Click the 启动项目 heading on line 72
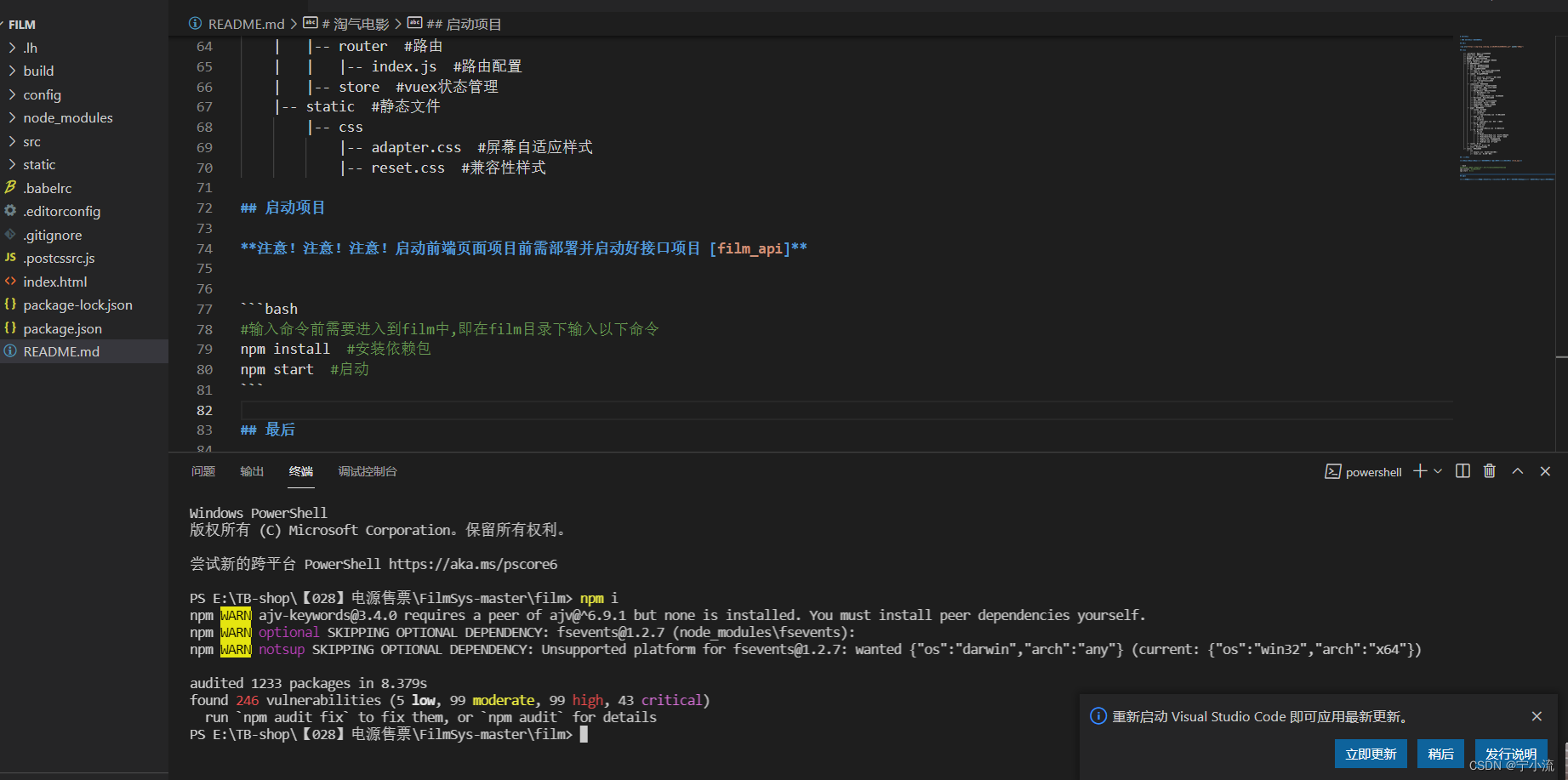The height and width of the screenshot is (780, 1568). [x=282, y=208]
